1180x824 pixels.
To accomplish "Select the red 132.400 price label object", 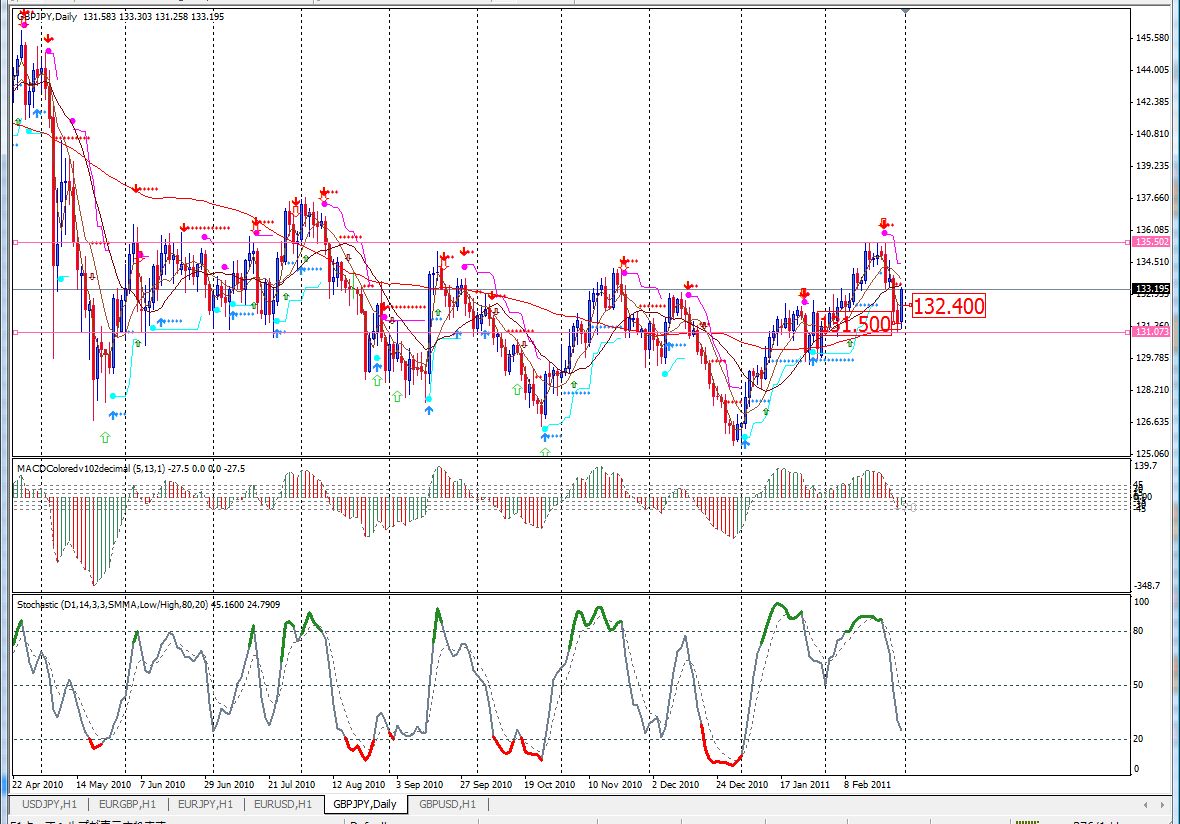I will pyautogui.click(x=948, y=306).
